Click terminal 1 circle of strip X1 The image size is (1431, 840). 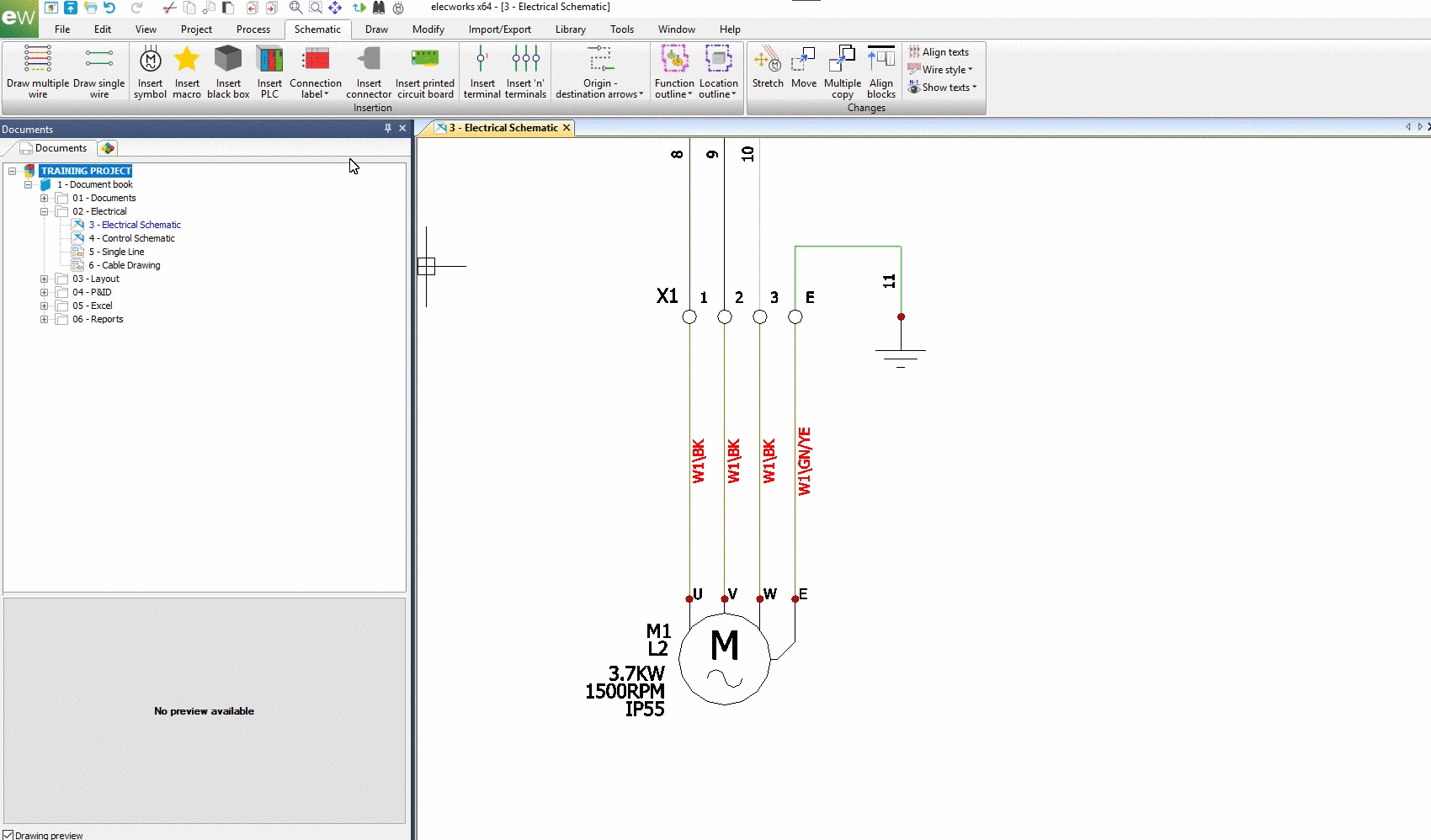689,317
